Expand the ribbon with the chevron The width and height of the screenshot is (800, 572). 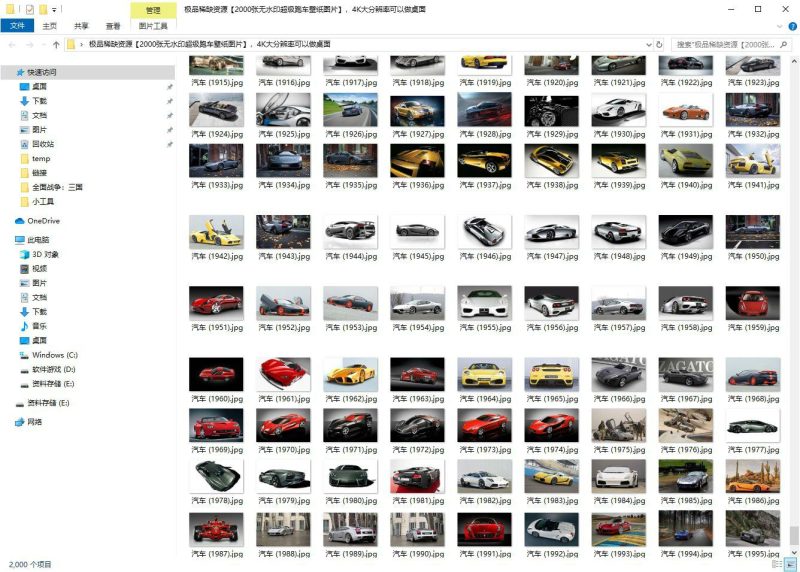[779, 26]
